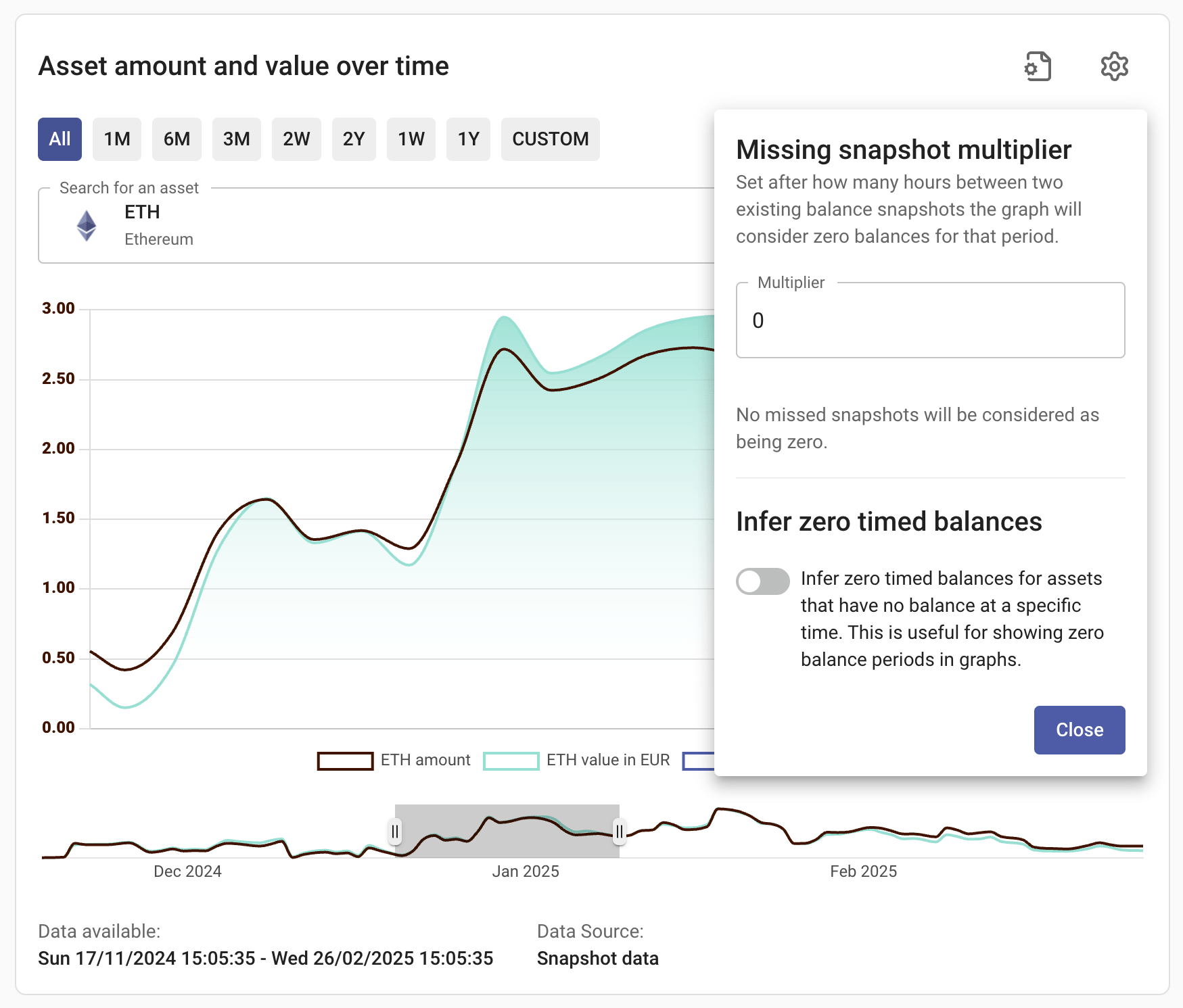
Task: Click the 3.00 y-axis label
Action: tap(58, 308)
